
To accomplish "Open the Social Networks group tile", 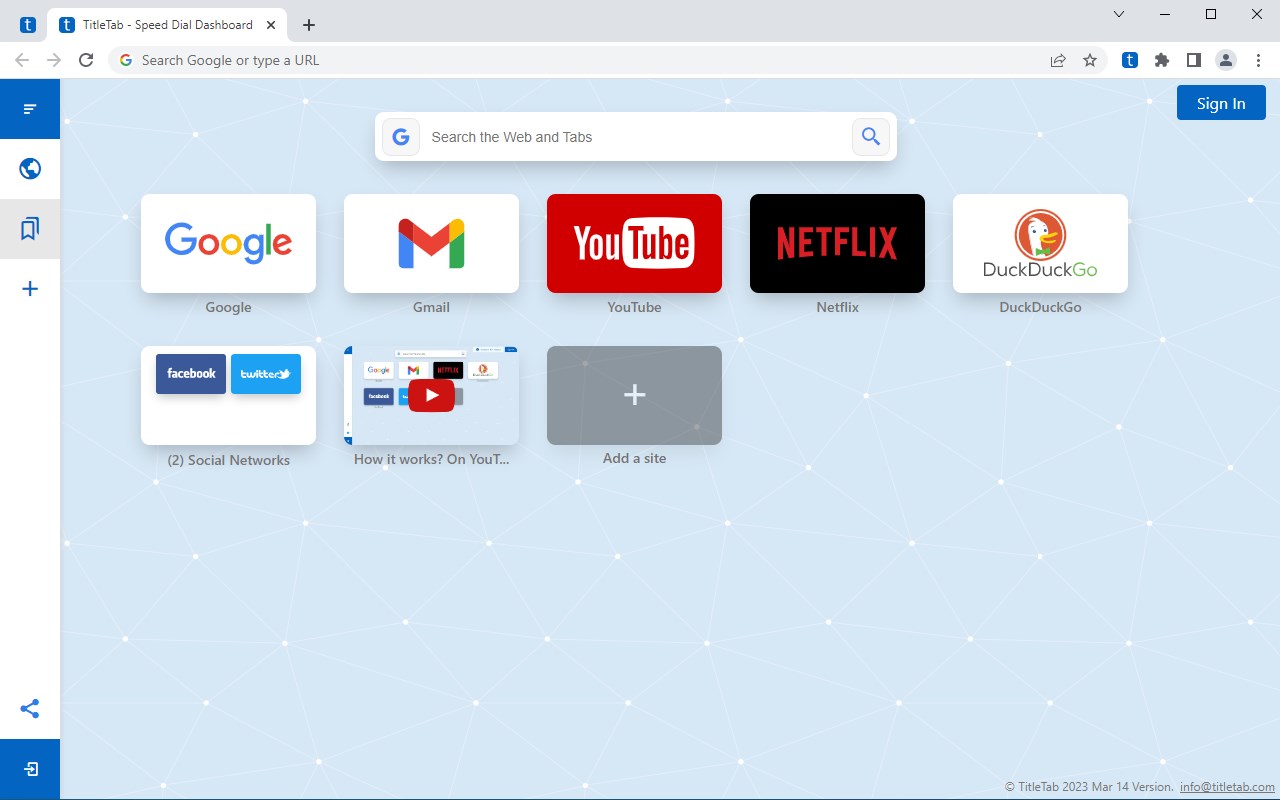I will (228, 395).
